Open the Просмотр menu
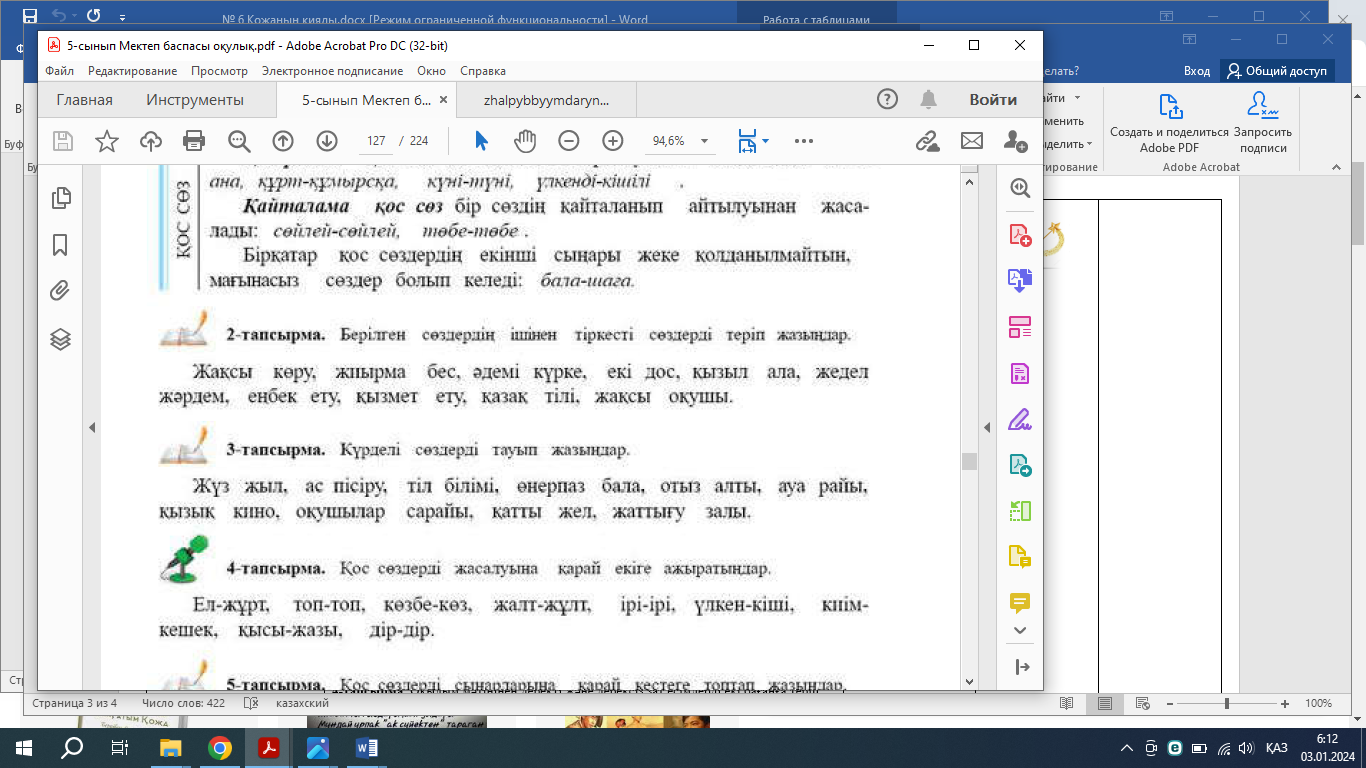1366x768 pixels. (220, 71)
